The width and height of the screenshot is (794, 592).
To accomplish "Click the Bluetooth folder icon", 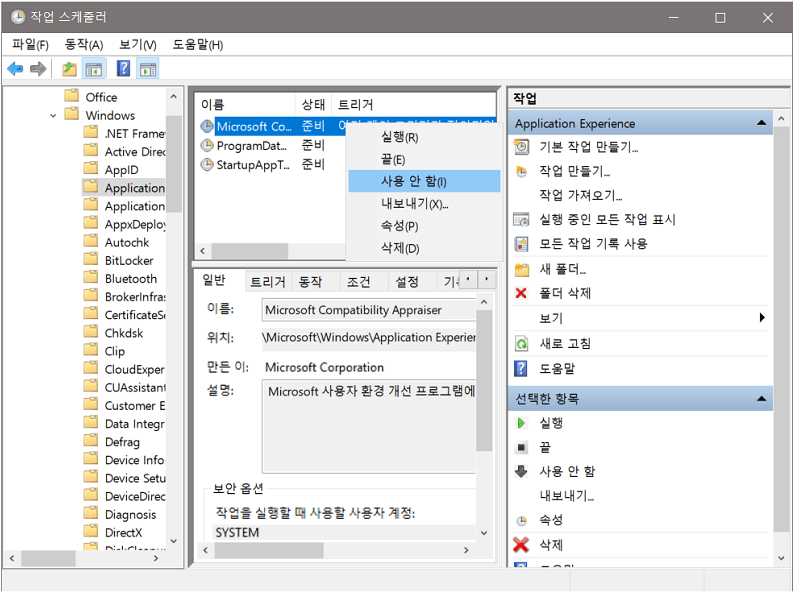I will (91, 277).
